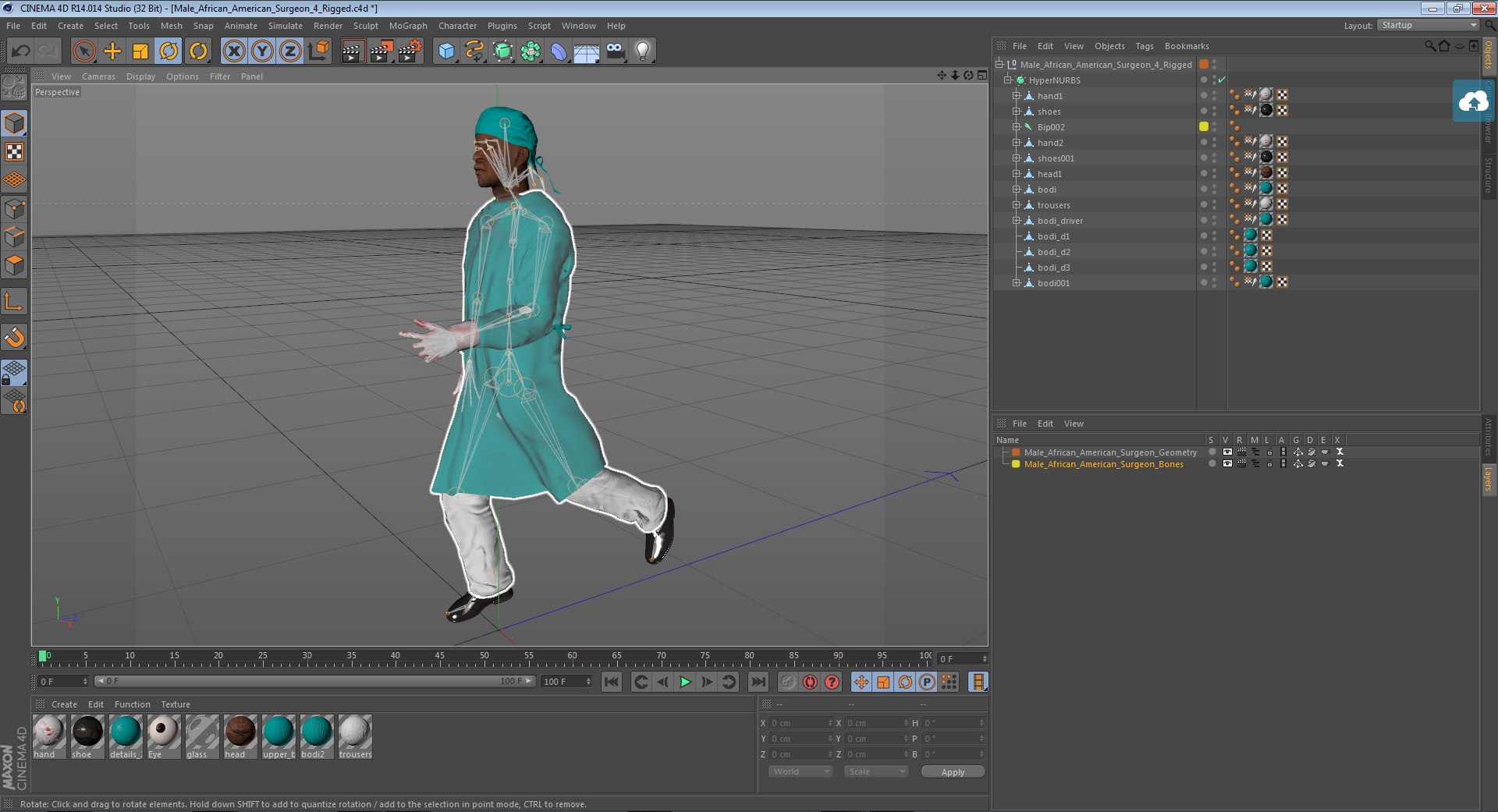Toggle the snap magnet icon
Screen dimensions: 1498x812
(x=15, y=337)
